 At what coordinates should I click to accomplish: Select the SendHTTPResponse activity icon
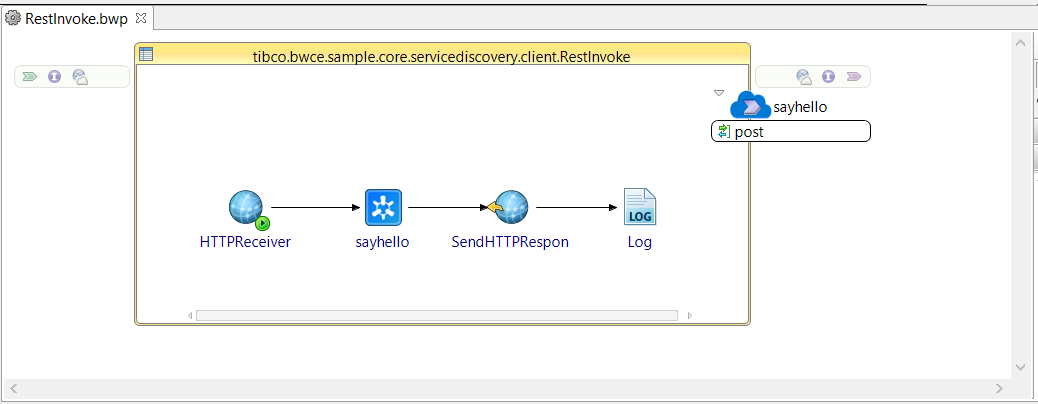[x=508, y=207]
